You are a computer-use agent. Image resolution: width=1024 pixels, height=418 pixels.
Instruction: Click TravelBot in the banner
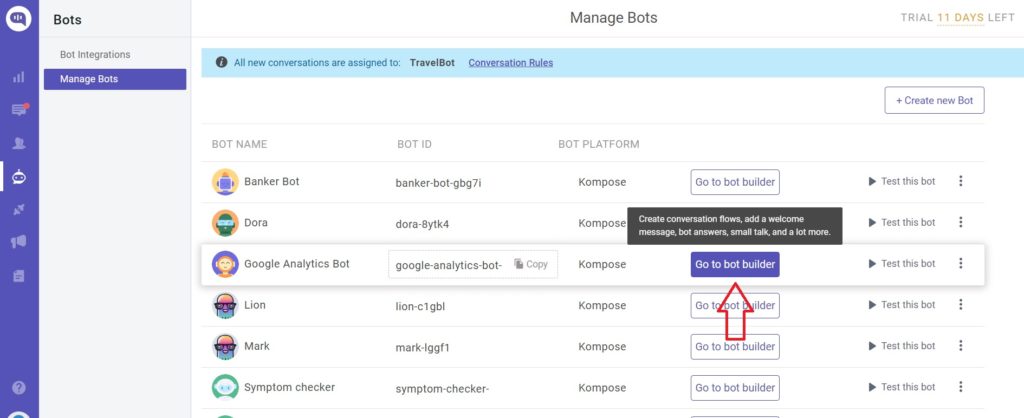coord(432,63)
